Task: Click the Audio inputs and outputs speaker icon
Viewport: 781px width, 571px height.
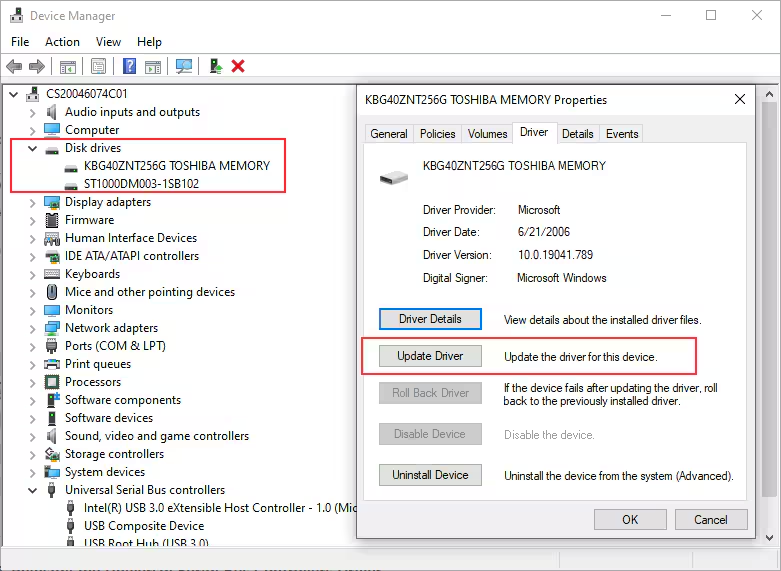Action: point(51,112)
